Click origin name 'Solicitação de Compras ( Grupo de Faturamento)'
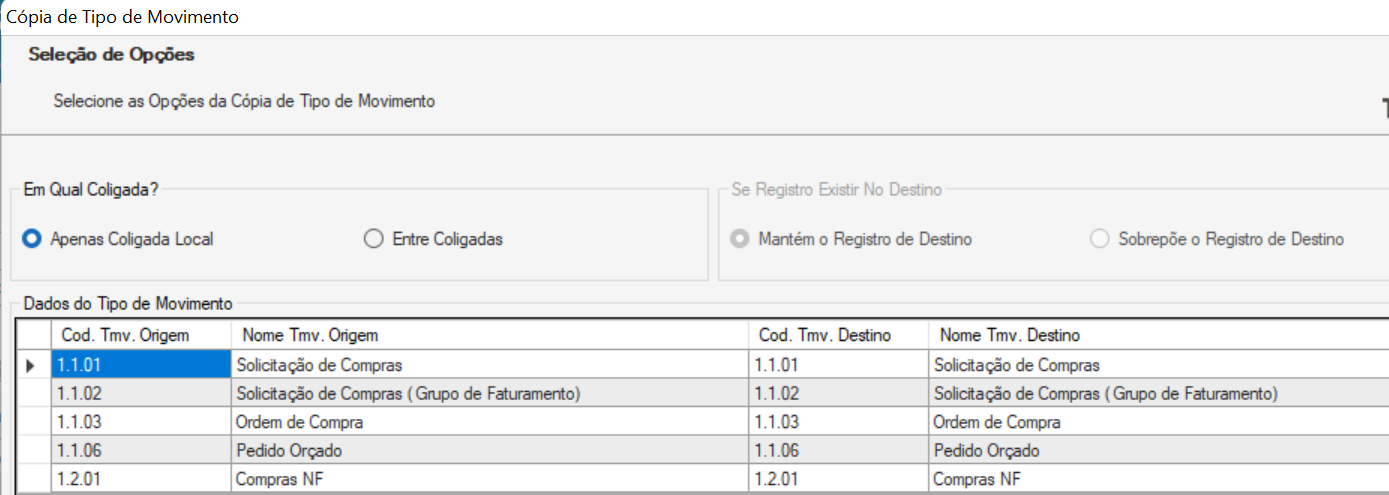Image resolution: width=1389 pixels, height=495 pixels. 490,394
